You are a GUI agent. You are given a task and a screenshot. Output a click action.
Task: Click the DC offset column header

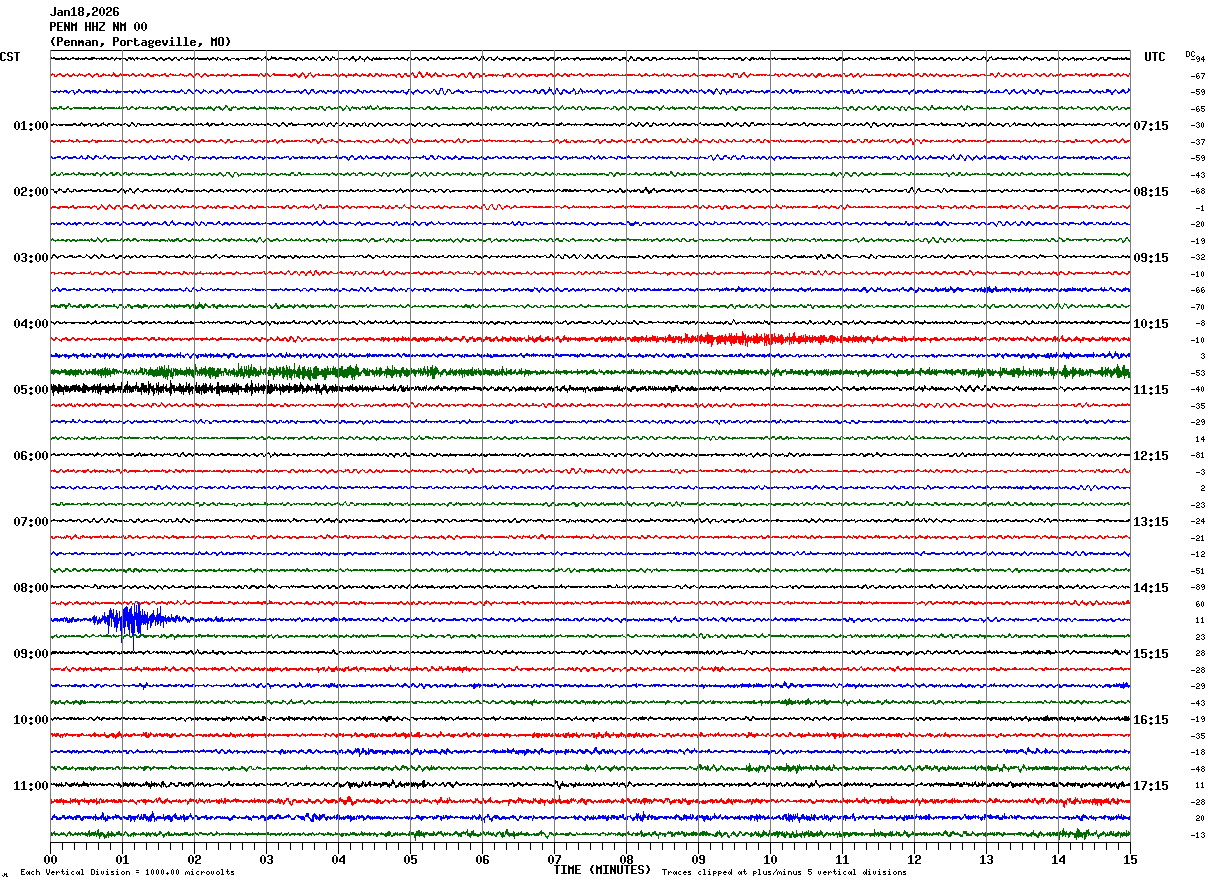click(x=1190, y=54)
